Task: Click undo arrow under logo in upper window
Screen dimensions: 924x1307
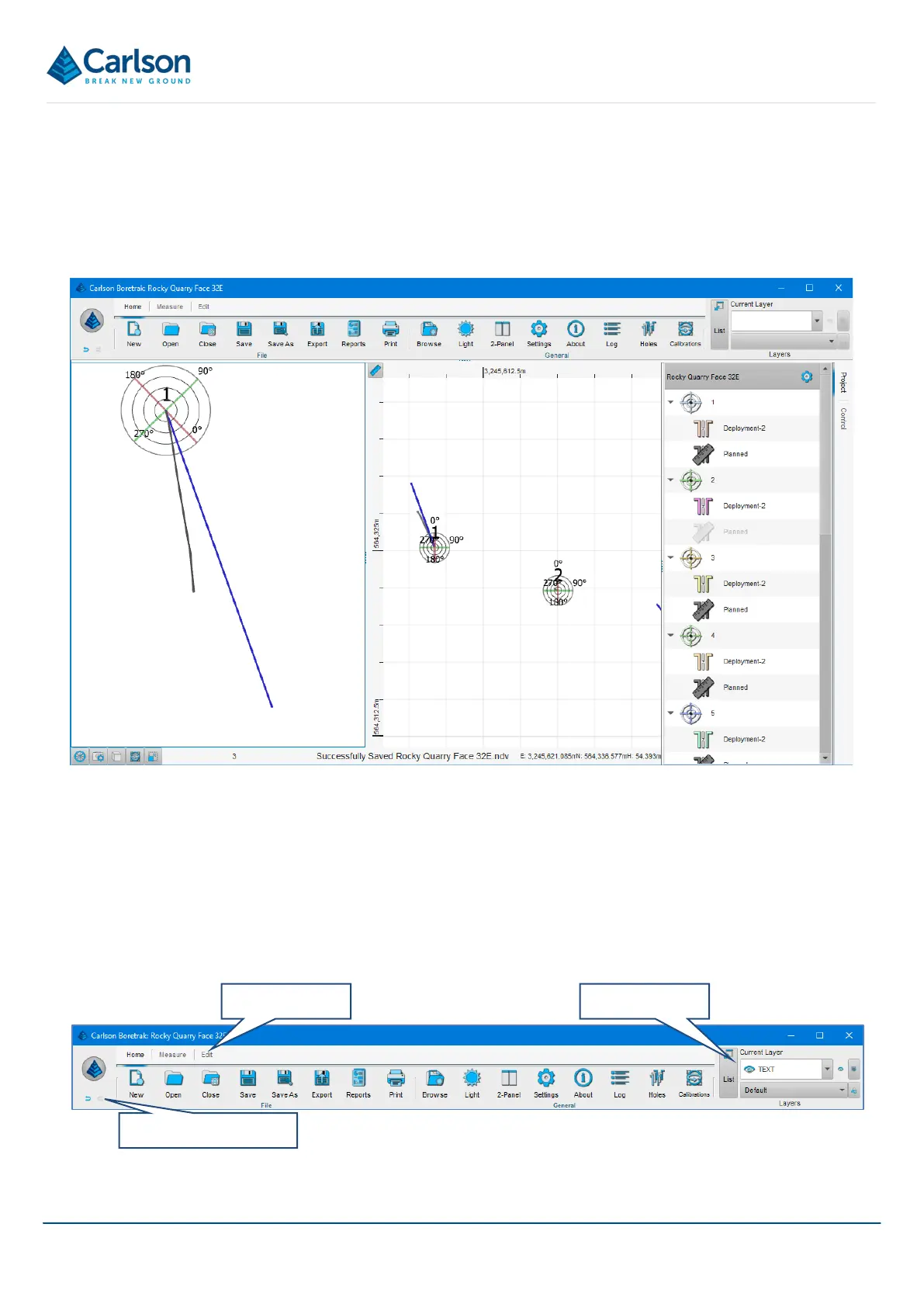Action: pos(86,349)
